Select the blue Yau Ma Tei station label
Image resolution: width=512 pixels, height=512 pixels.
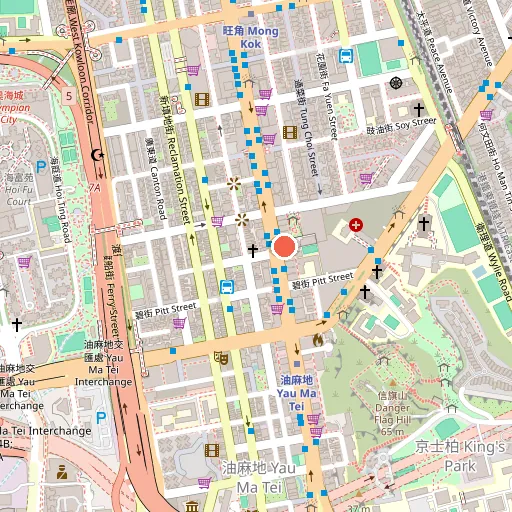click(x=296, y=393)
